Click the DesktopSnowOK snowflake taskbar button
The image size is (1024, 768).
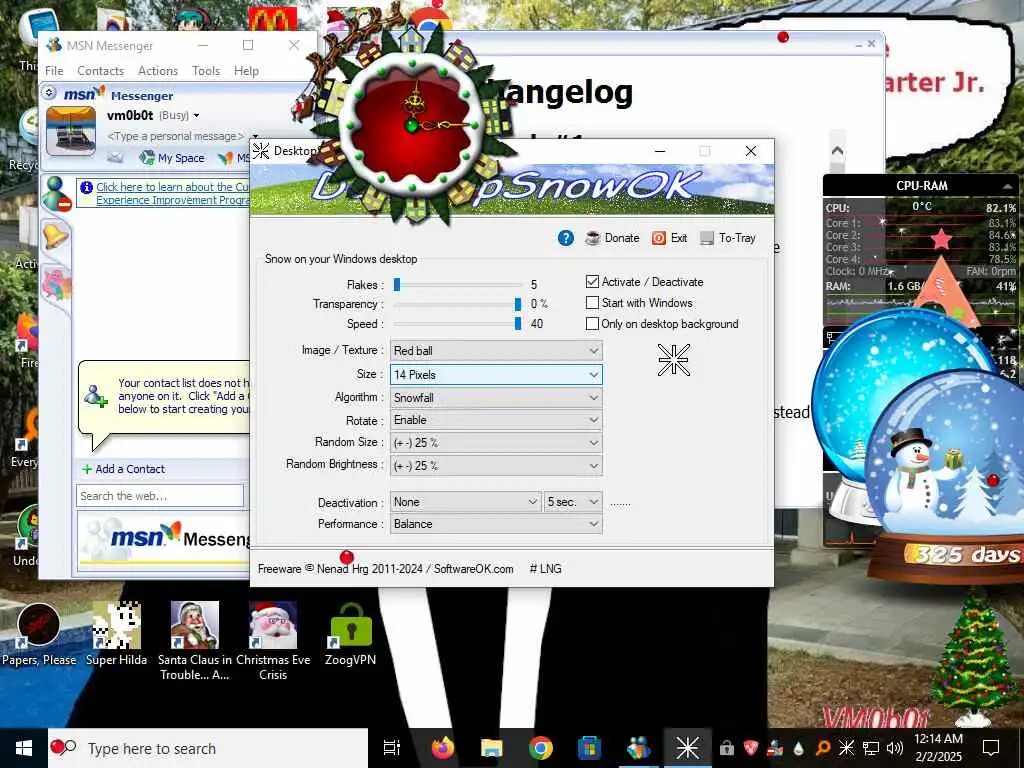(687, 748)
